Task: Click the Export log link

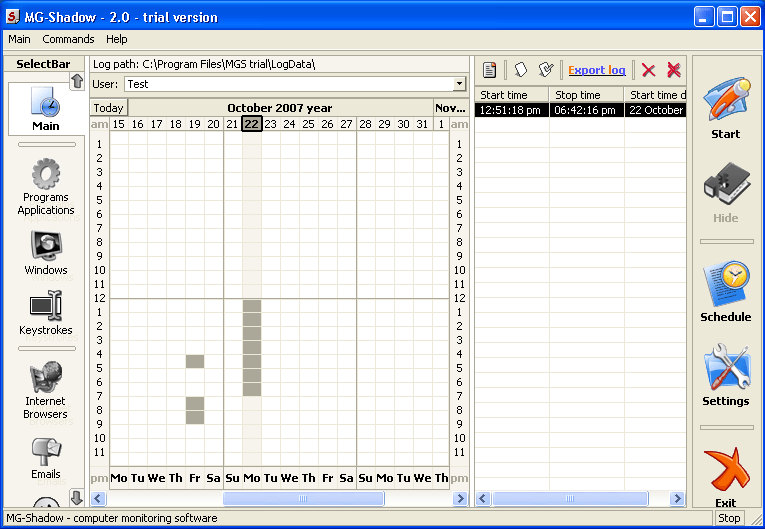Action: [597, 70]
